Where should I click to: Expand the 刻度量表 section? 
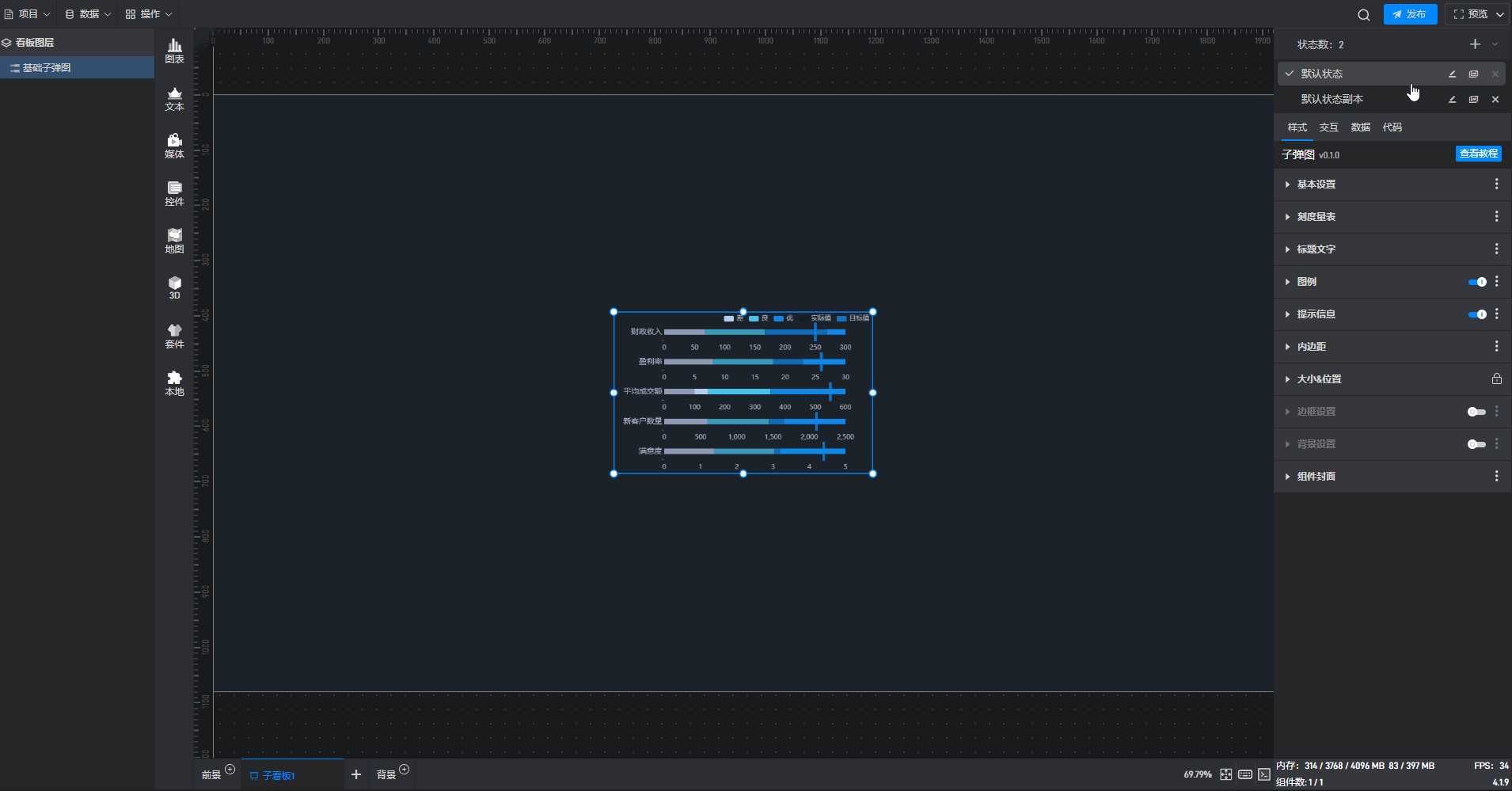click(x=1316, y=217)
